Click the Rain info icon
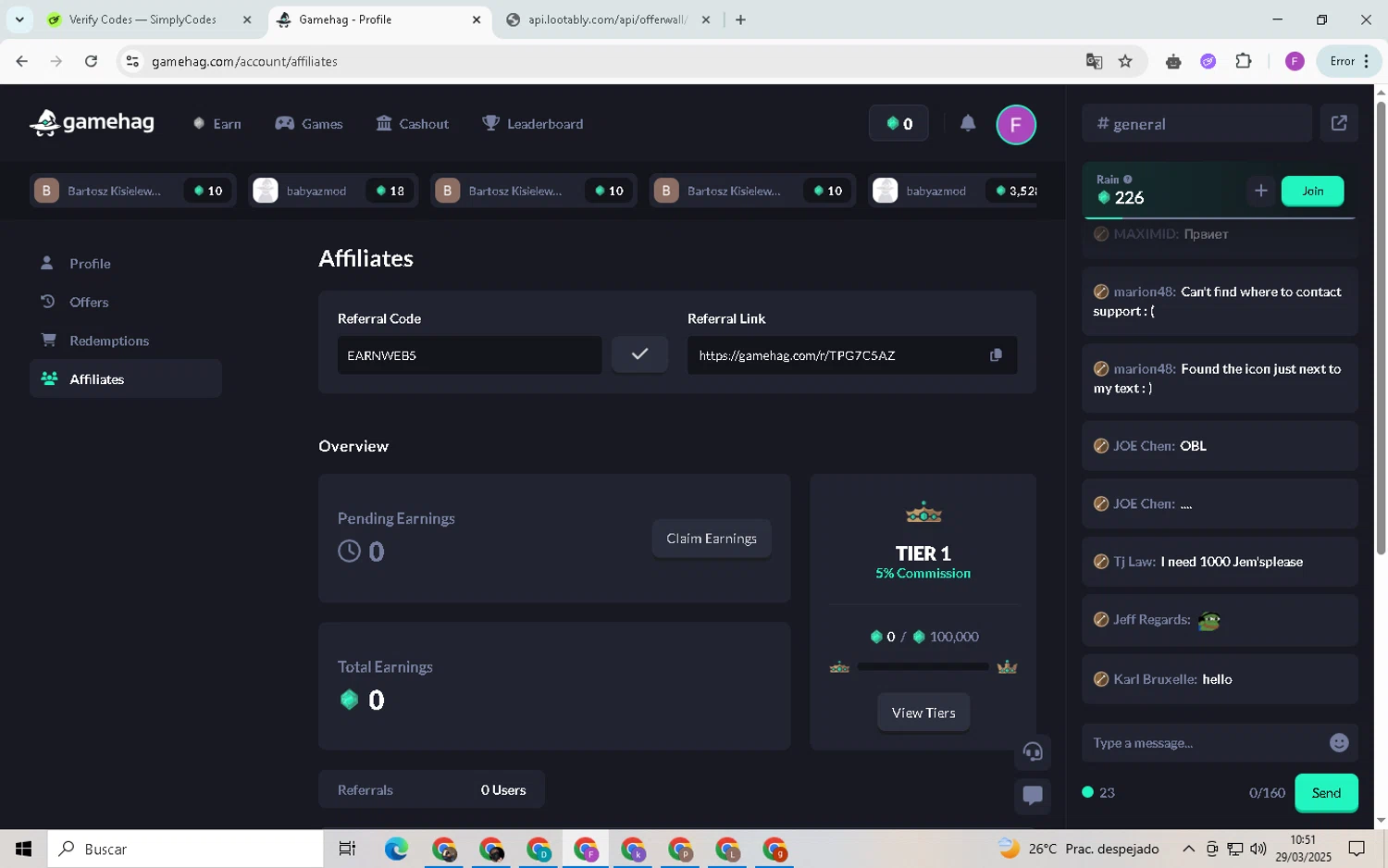The height and width of the screenshot is (868, 1388). (x=1127, y=180)
